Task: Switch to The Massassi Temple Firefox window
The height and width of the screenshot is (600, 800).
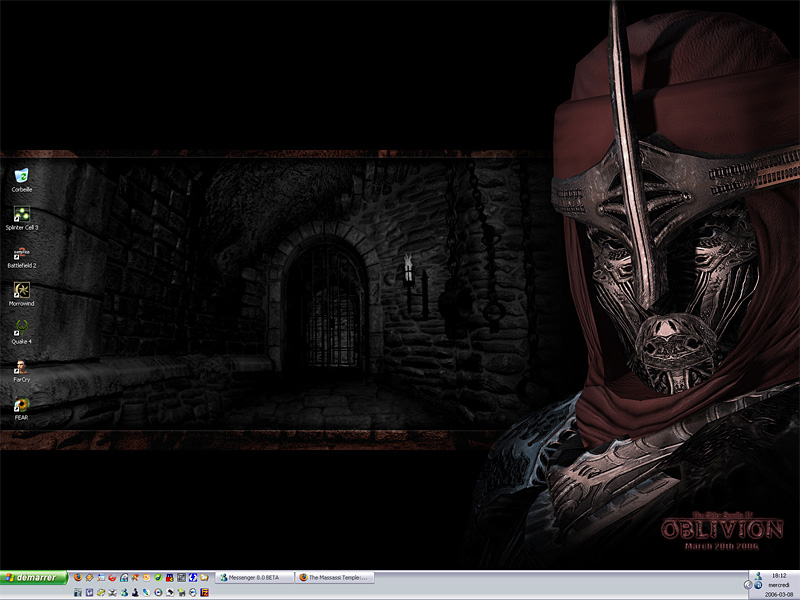Action: coord(335,578)
